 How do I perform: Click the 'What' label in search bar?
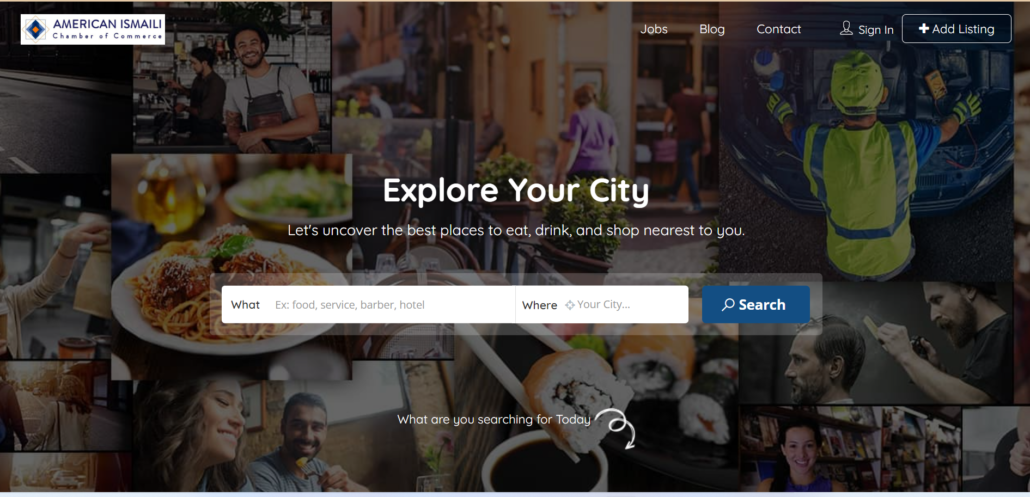245,305
